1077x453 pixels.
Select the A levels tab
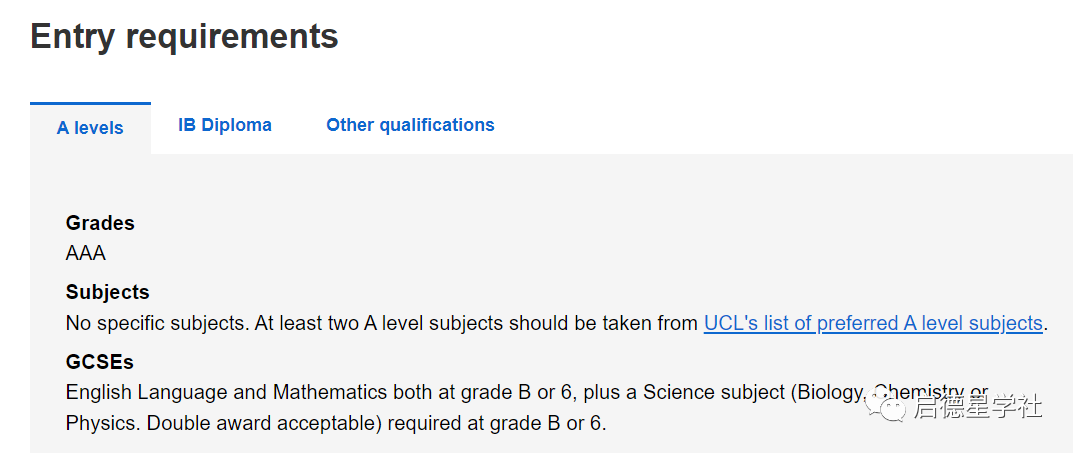pos(90,128)
